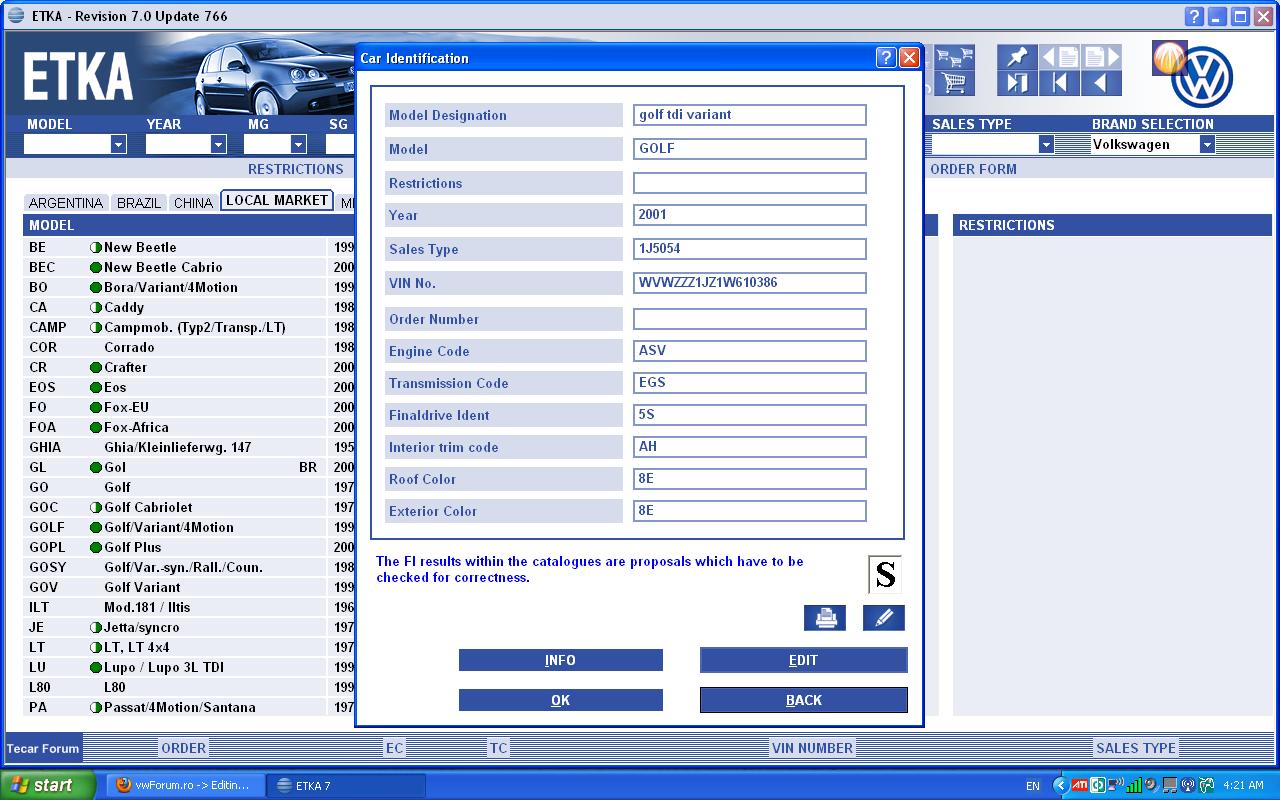The width and height of the screenshot is (1280, 800).
Task: Open the SALES TYPE dropdown arrow
Action: point(1046,145)
